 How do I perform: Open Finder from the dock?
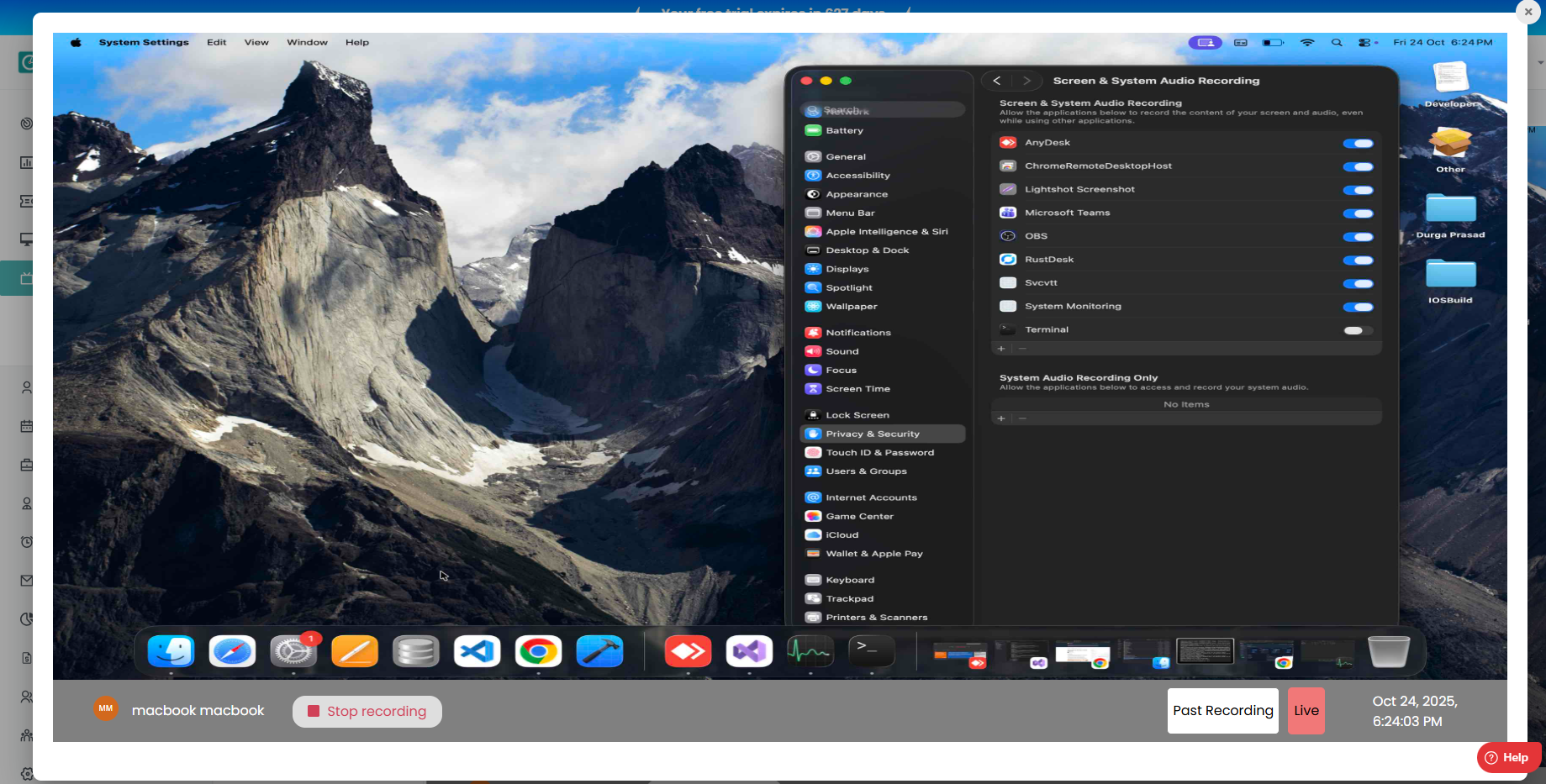(x=171, y=651)
